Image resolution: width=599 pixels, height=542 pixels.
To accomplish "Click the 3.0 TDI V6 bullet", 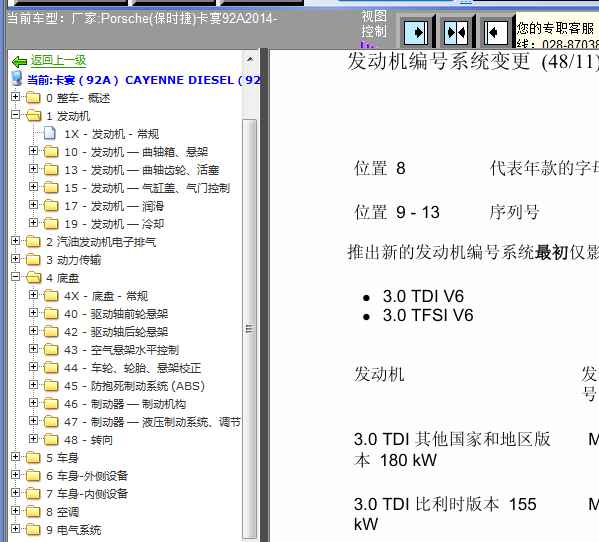I will click(x=423, y=296).
